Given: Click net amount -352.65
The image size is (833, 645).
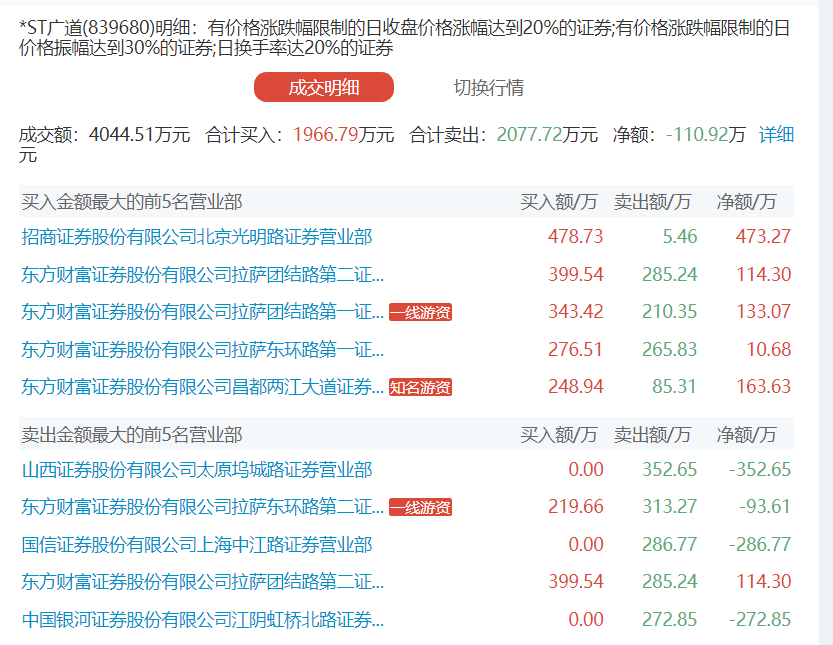Looking at the screenshot, I should coord(760,470).
